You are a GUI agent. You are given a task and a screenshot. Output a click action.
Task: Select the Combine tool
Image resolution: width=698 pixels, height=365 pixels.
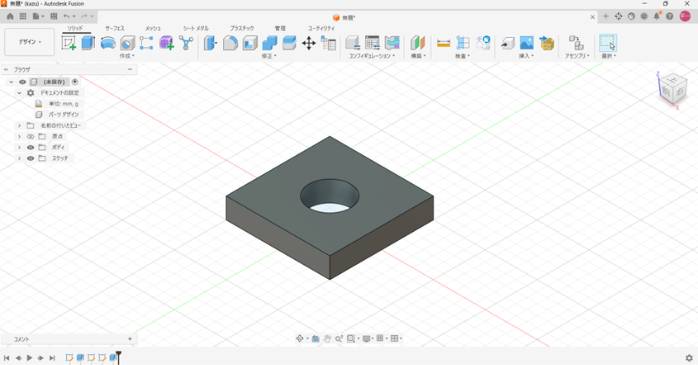click(x=269, y=43)
